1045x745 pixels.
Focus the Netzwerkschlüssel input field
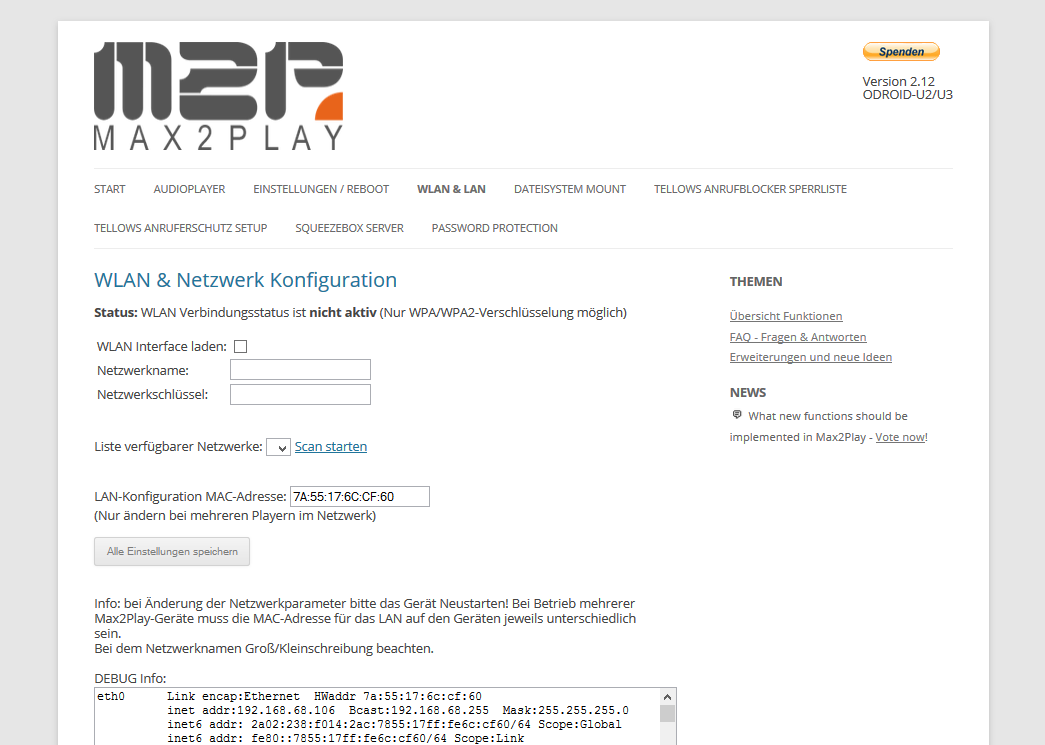click(x=301, y=394)
